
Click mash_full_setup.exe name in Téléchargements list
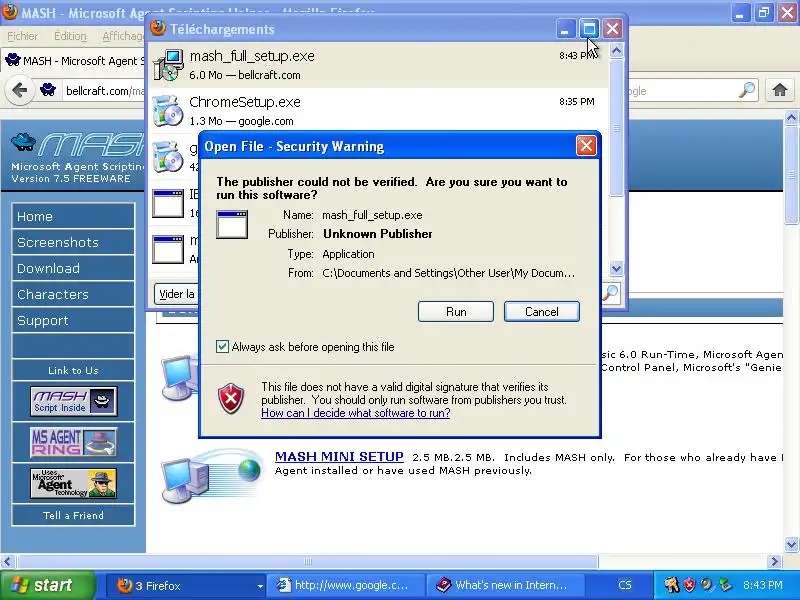[x=252, y=56]
